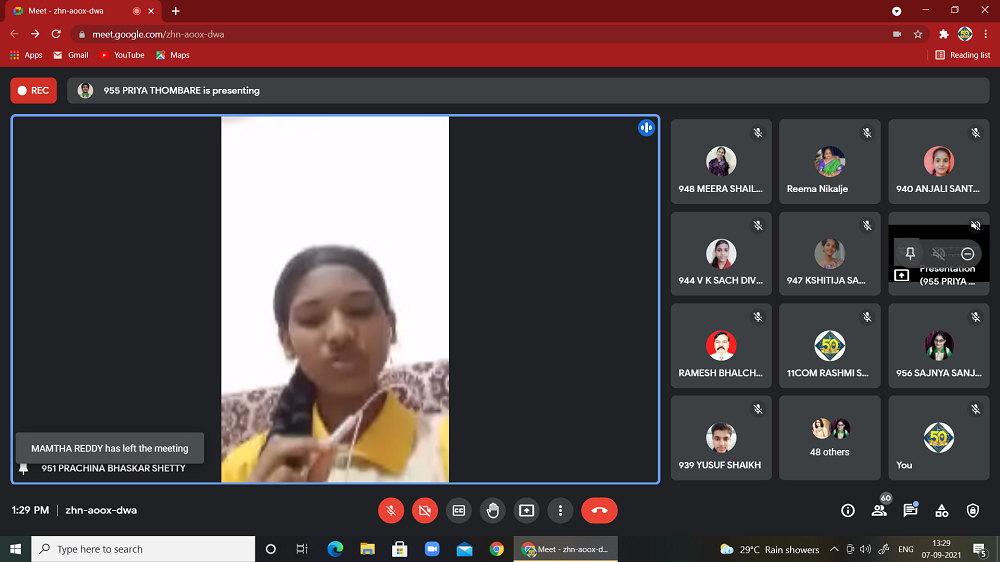This screenshot has height=562, width=1000.
Task: Open the Activities panel
Action: 942,510
